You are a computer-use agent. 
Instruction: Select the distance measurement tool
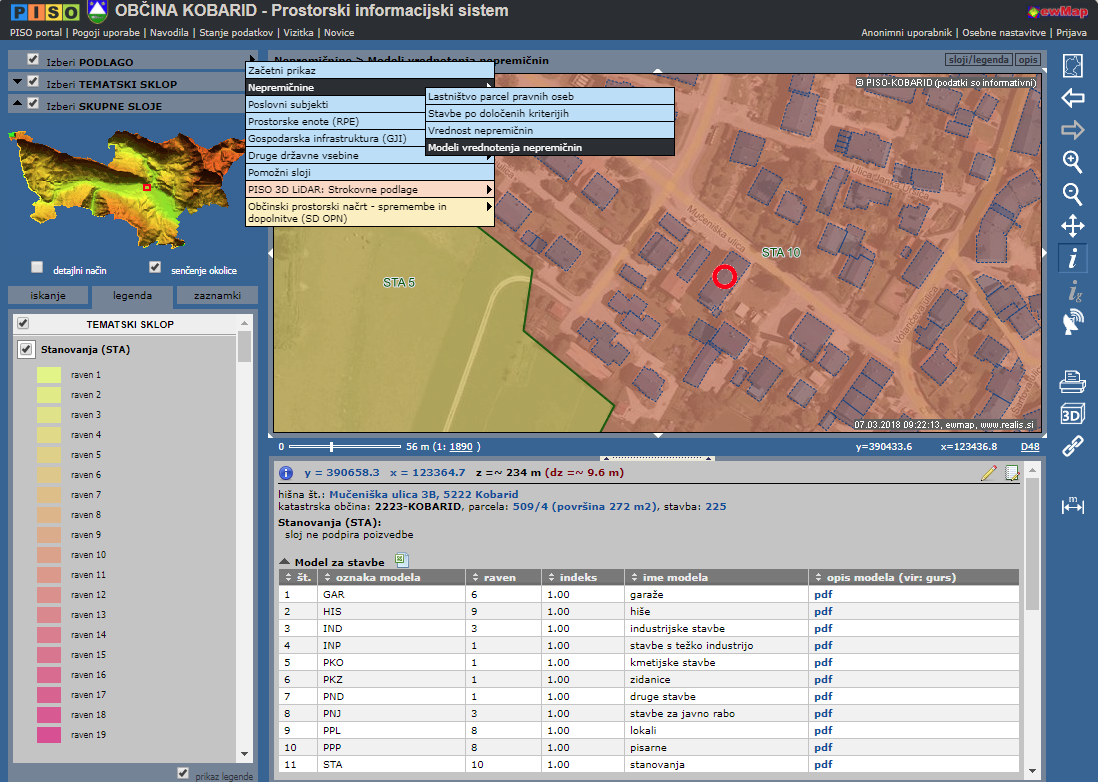pyautogui.click(x=1072, y=506)
